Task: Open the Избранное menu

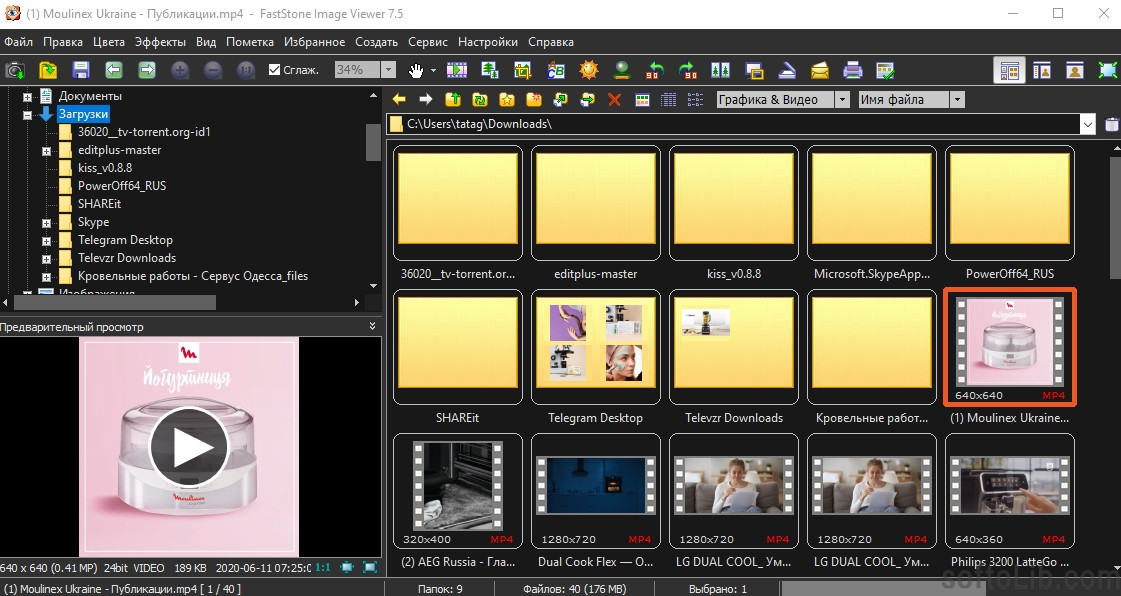Action: (315, 41)
